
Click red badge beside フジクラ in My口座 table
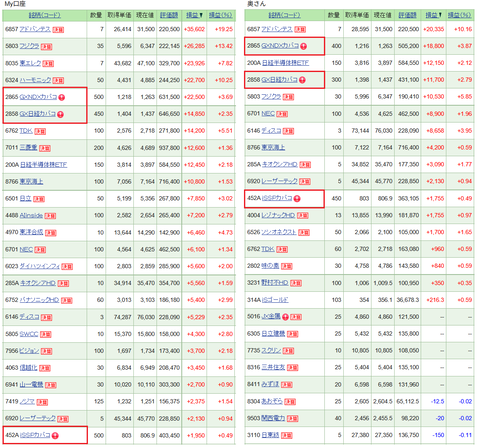46,47
